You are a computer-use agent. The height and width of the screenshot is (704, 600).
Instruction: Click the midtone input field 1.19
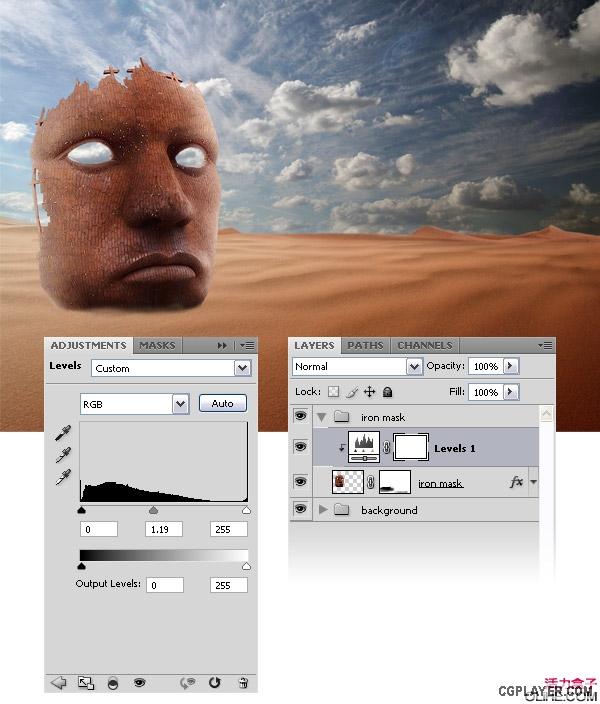[x=164, y=529]
